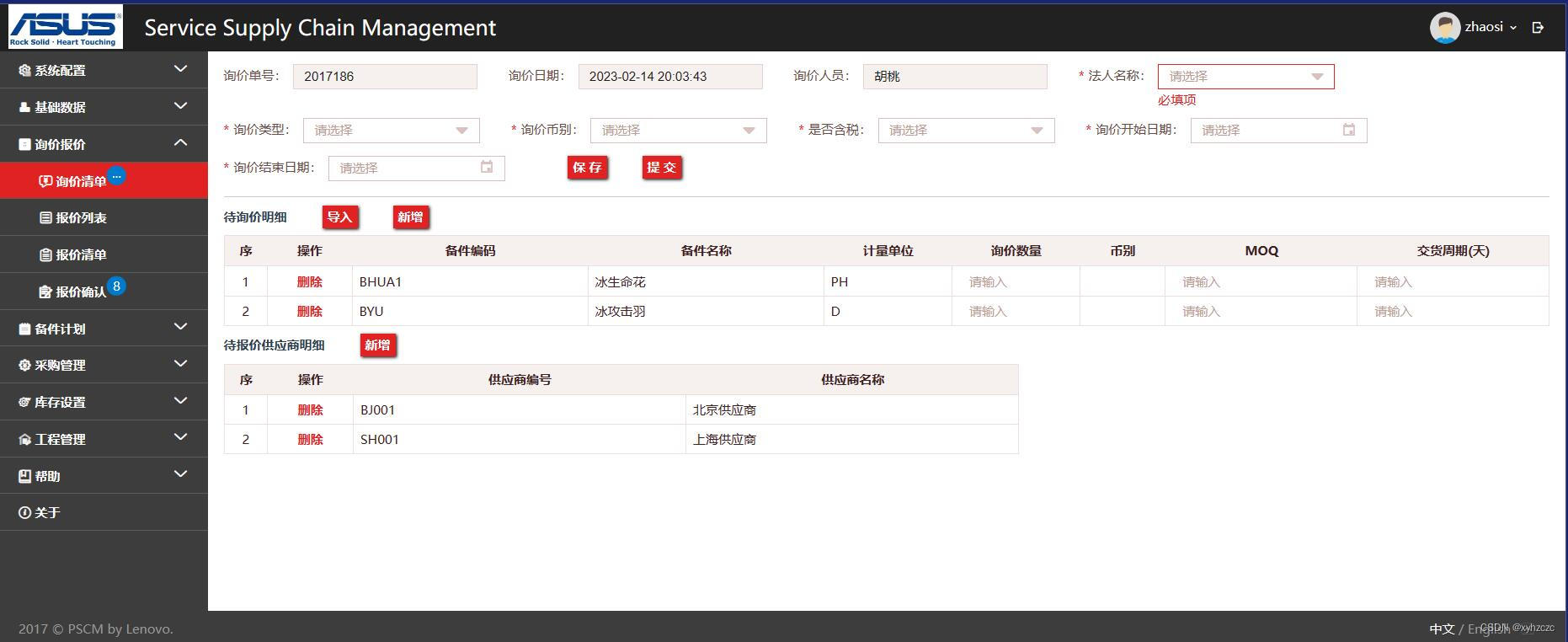The width and height of the screenshot is (1568, 642).
Task: Click 交货周期 input in BHUA1 row
Action: point(1453,282)
